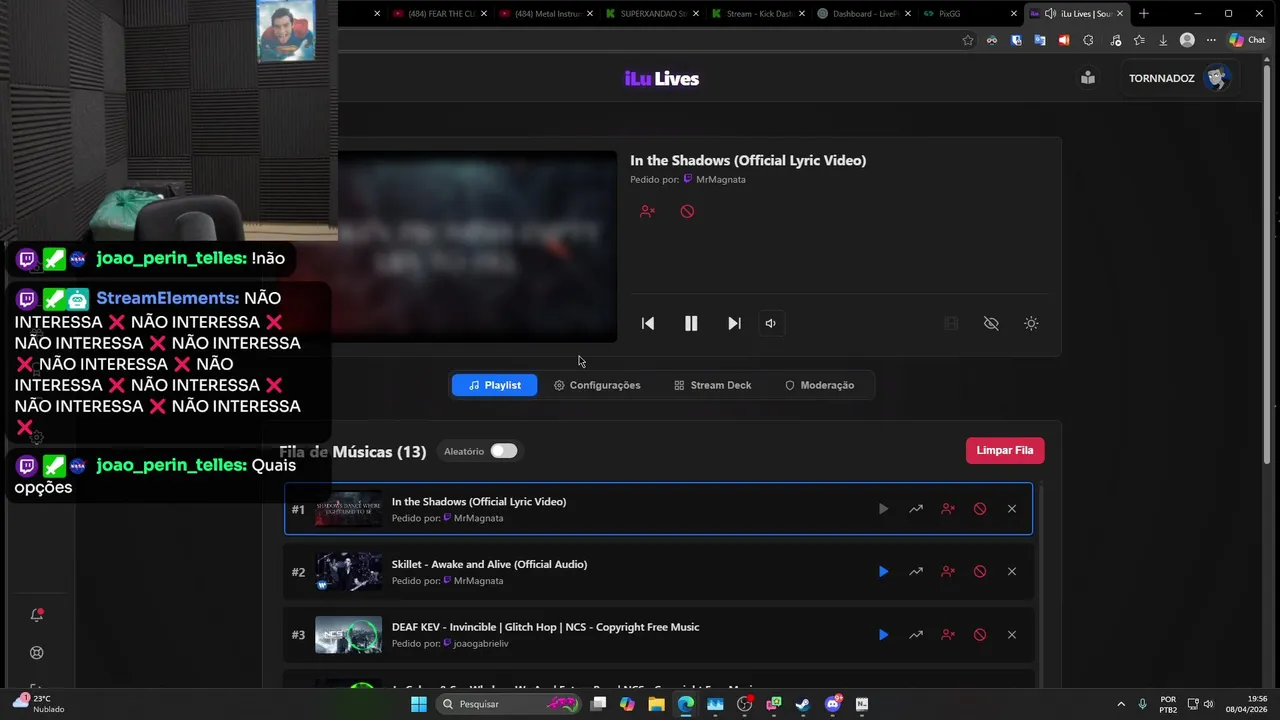The image size is (1280, 720).
Task: Open the taskbar clock showing 19:56
Action: point(1246,704)
